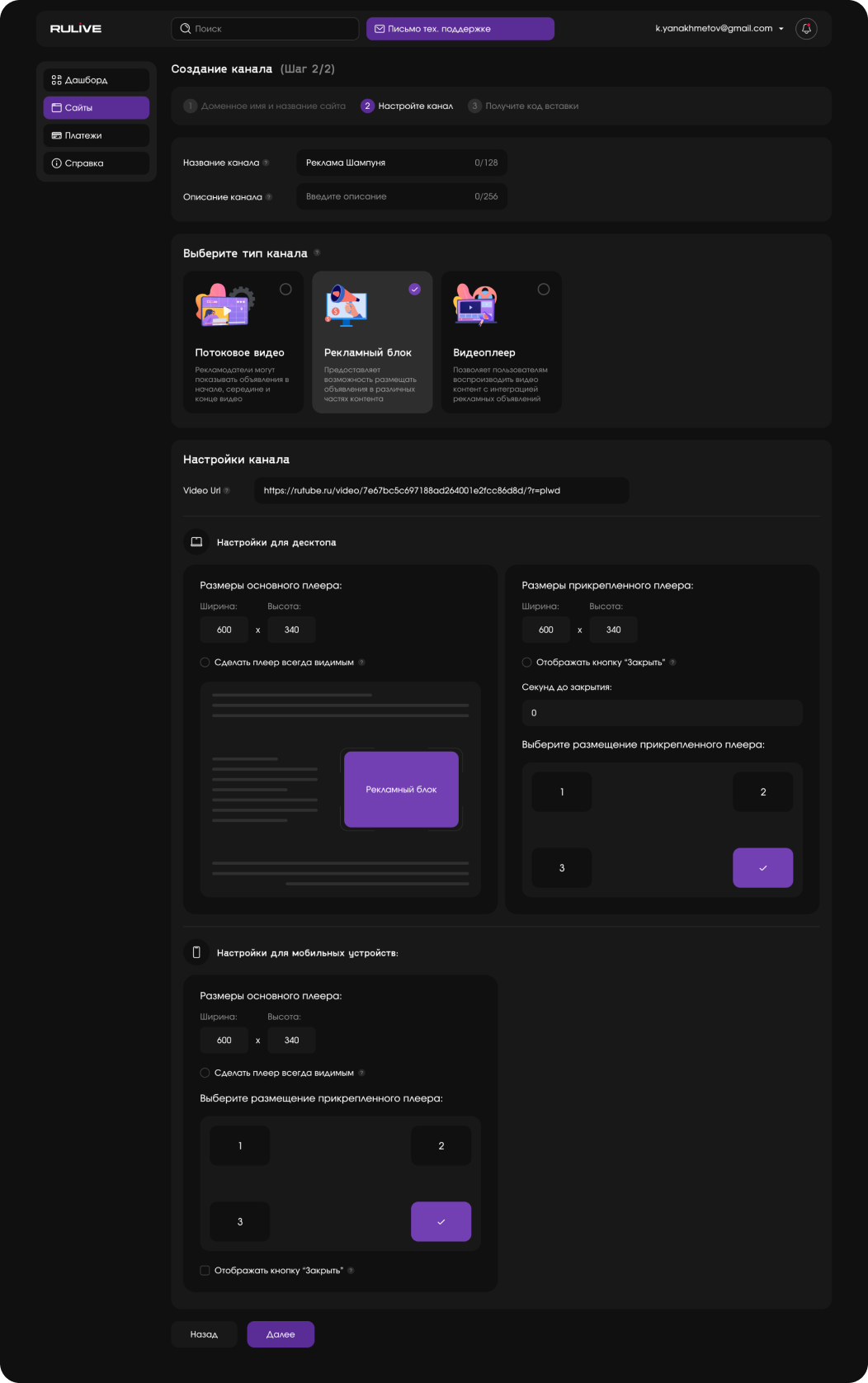Click the mobile settings phone icon
Viewport: 868px width, 1383px height.
coord(196,952)
